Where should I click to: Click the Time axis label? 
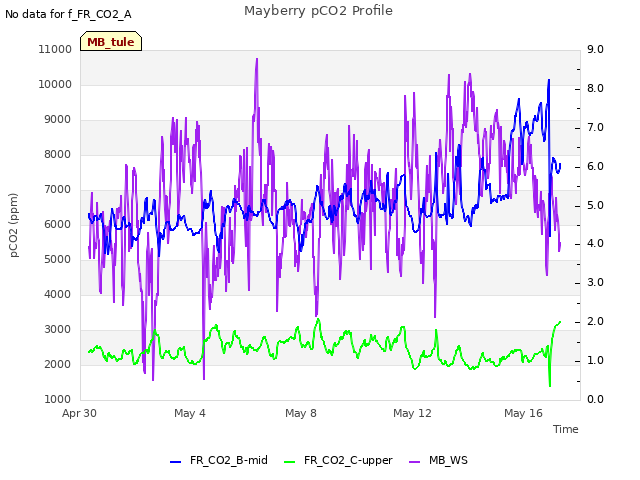[565, 429]
